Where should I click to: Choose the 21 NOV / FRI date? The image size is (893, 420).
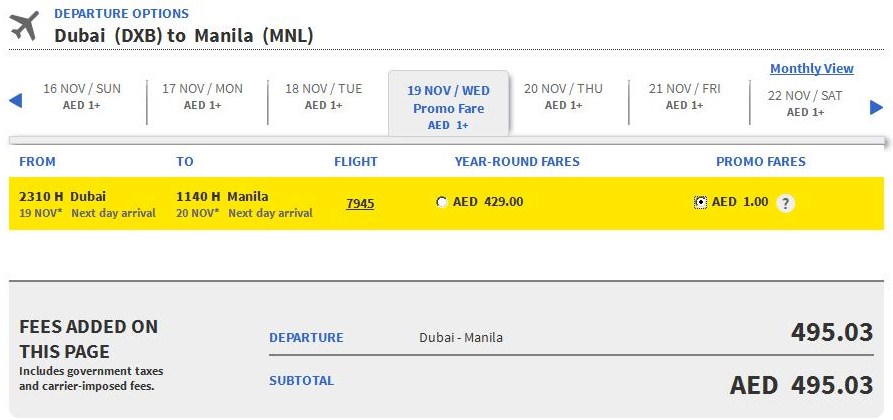pyautogui.click(x=685, y=96)
